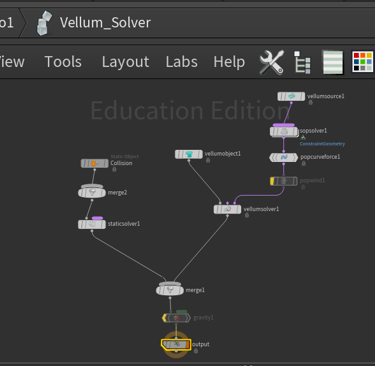The image size is (375, 366).
Task: Click the merge1 node name label
Action: coord(195,290)
